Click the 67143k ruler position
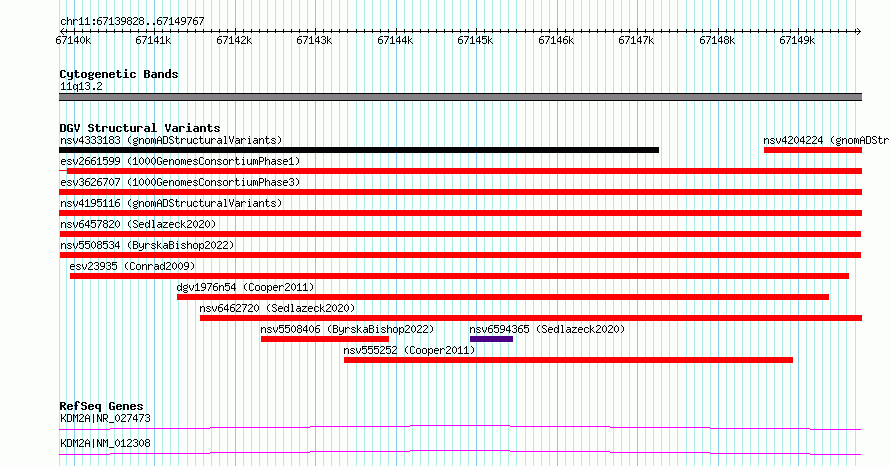The image size is (890, 466). coord(314,40)
